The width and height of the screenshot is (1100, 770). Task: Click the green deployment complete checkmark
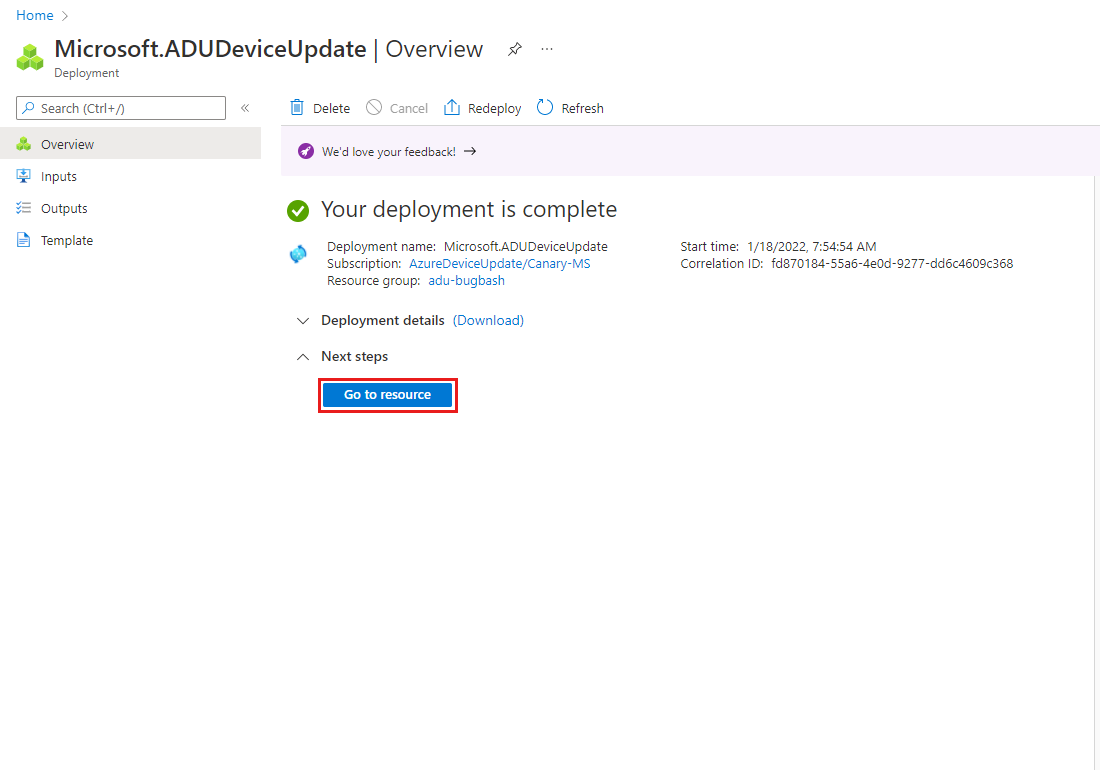click(x=298, y=210)
